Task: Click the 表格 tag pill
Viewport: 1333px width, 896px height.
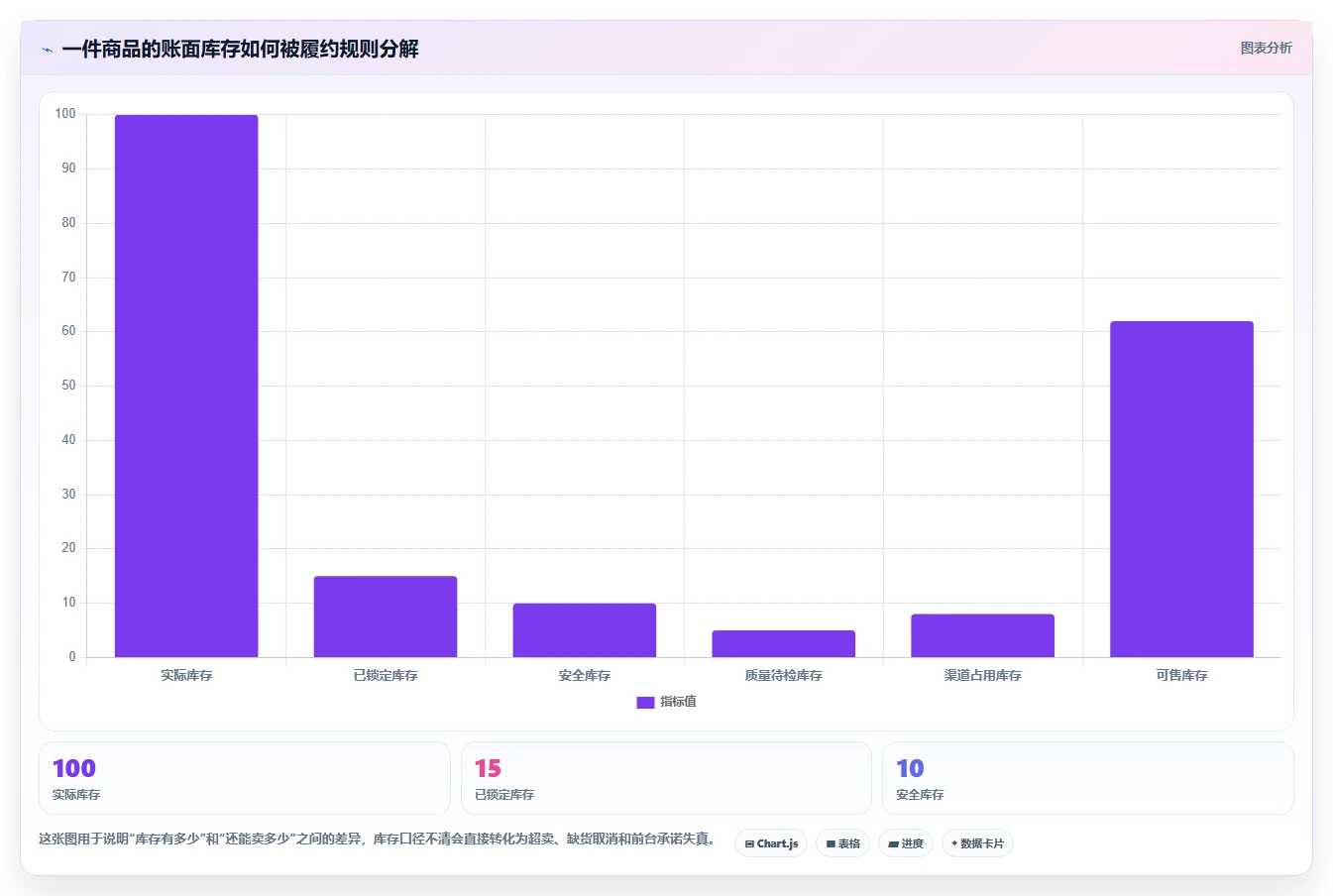Action: click(x=843, y=843)
